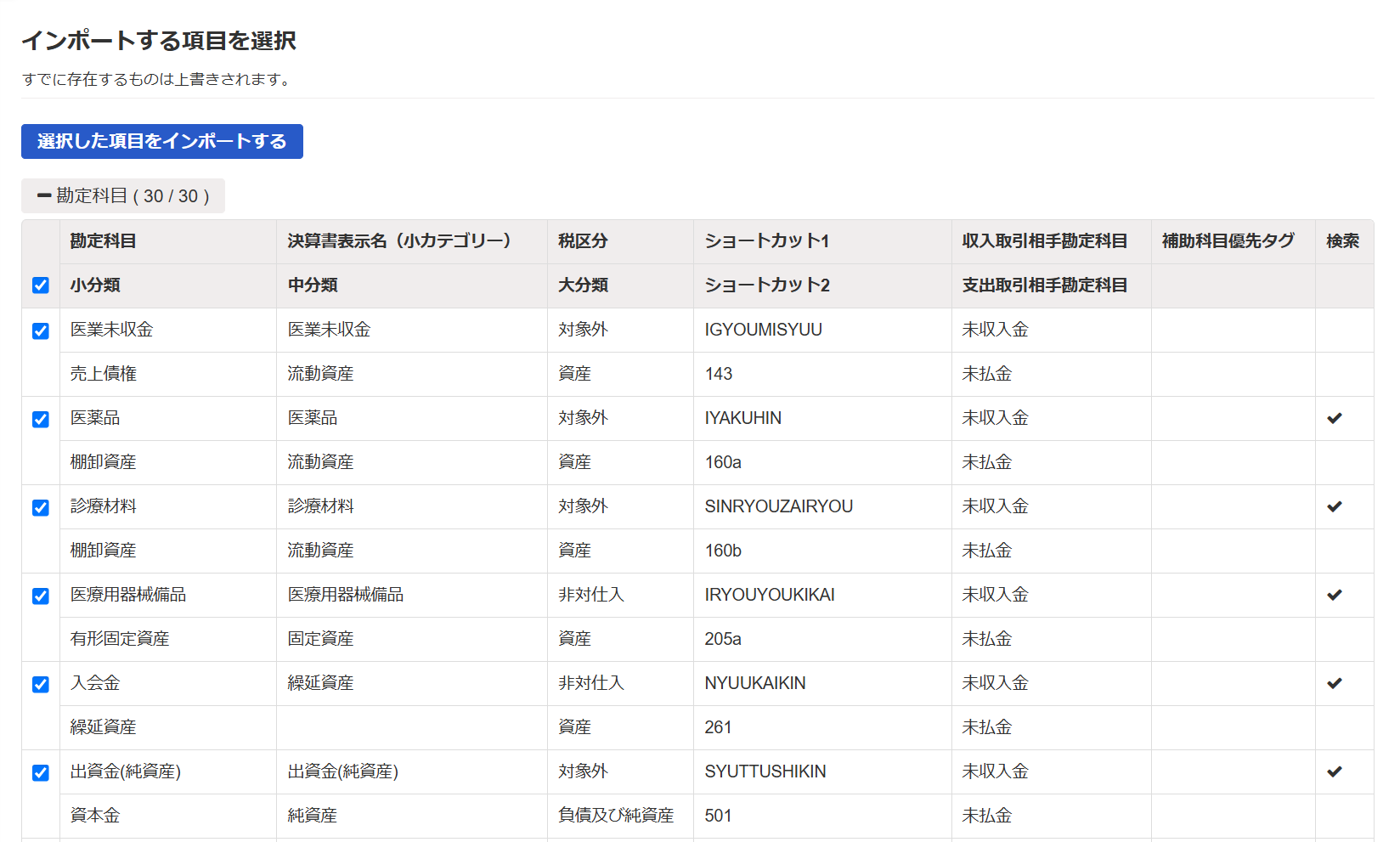The image size is (1400, 842).
Task: Click 医業未収金 in the 勘定科目 column
Action: pyautogui.click(x=111, y=330)
